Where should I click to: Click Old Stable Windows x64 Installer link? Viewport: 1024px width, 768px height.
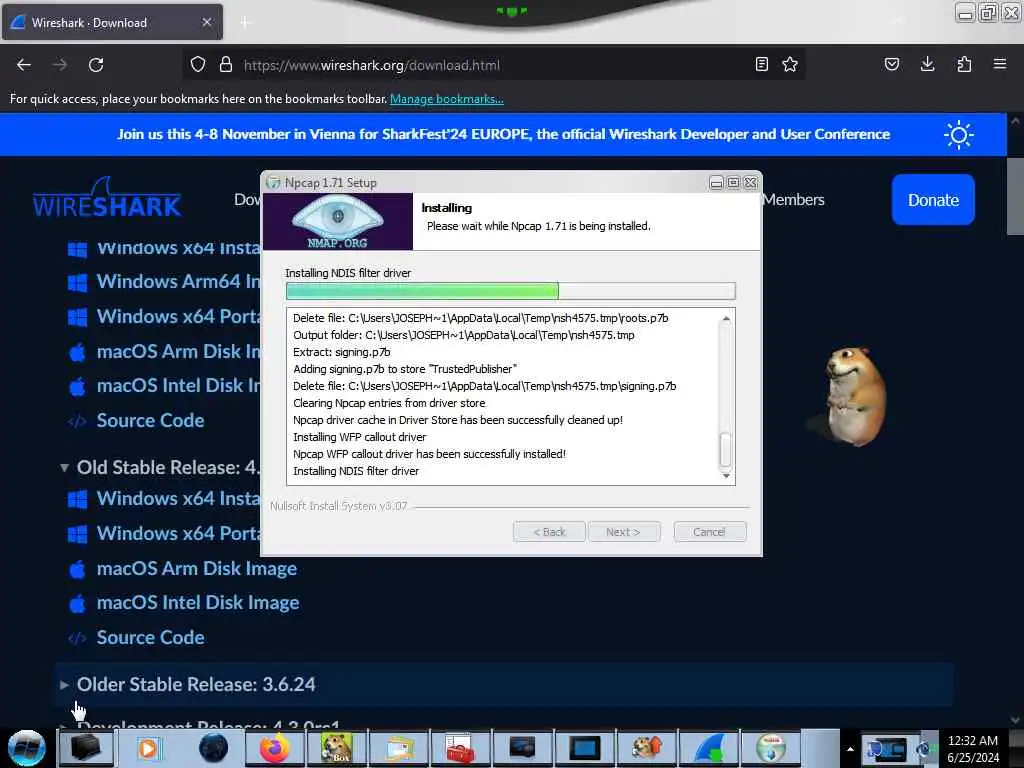[178, 499]
